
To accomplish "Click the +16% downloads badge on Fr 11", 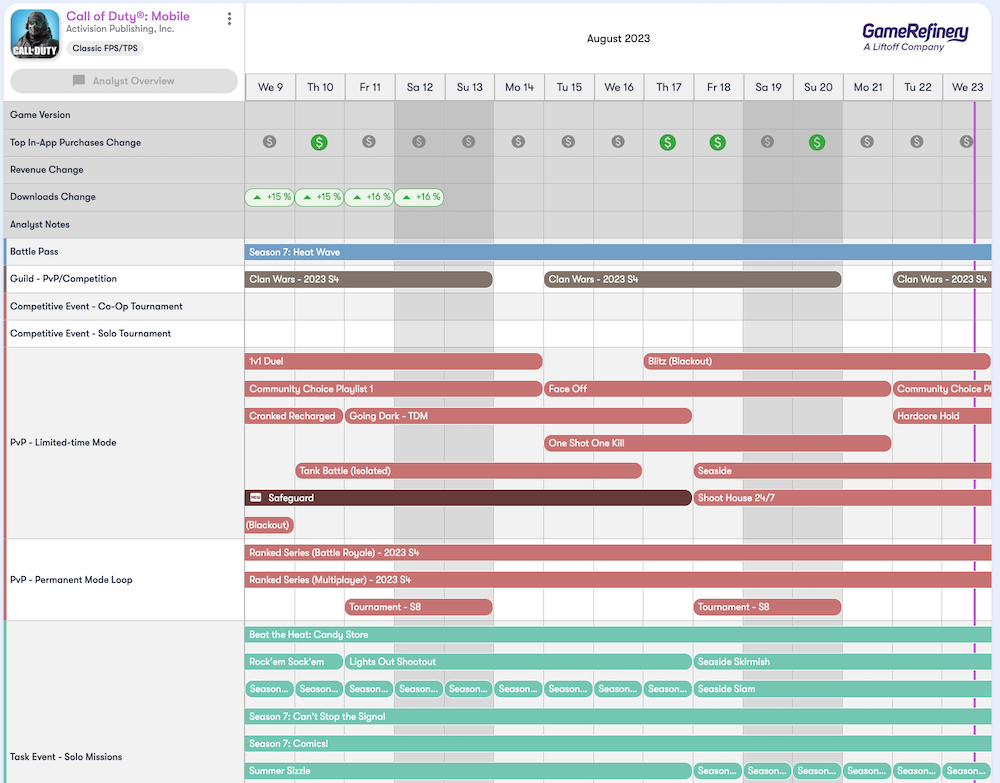I will 369,197.
